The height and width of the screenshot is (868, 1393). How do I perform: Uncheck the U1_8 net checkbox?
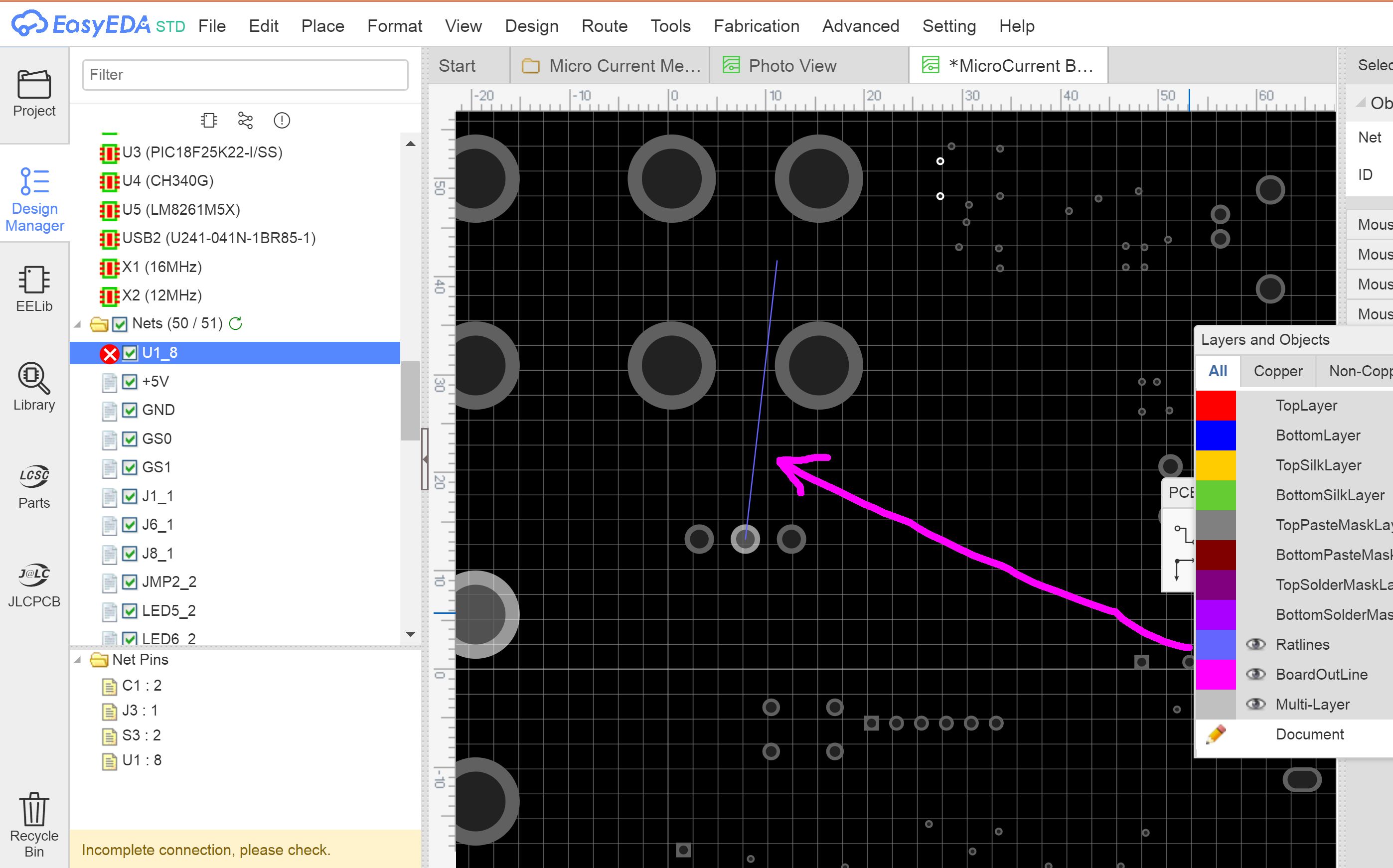[130, 353]
